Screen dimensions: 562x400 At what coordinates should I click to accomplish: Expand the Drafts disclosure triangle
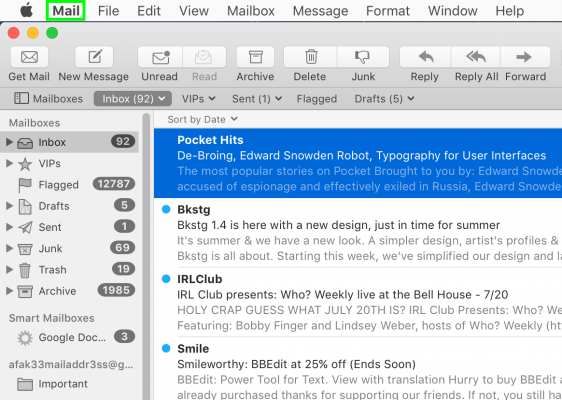click(9, 206)
